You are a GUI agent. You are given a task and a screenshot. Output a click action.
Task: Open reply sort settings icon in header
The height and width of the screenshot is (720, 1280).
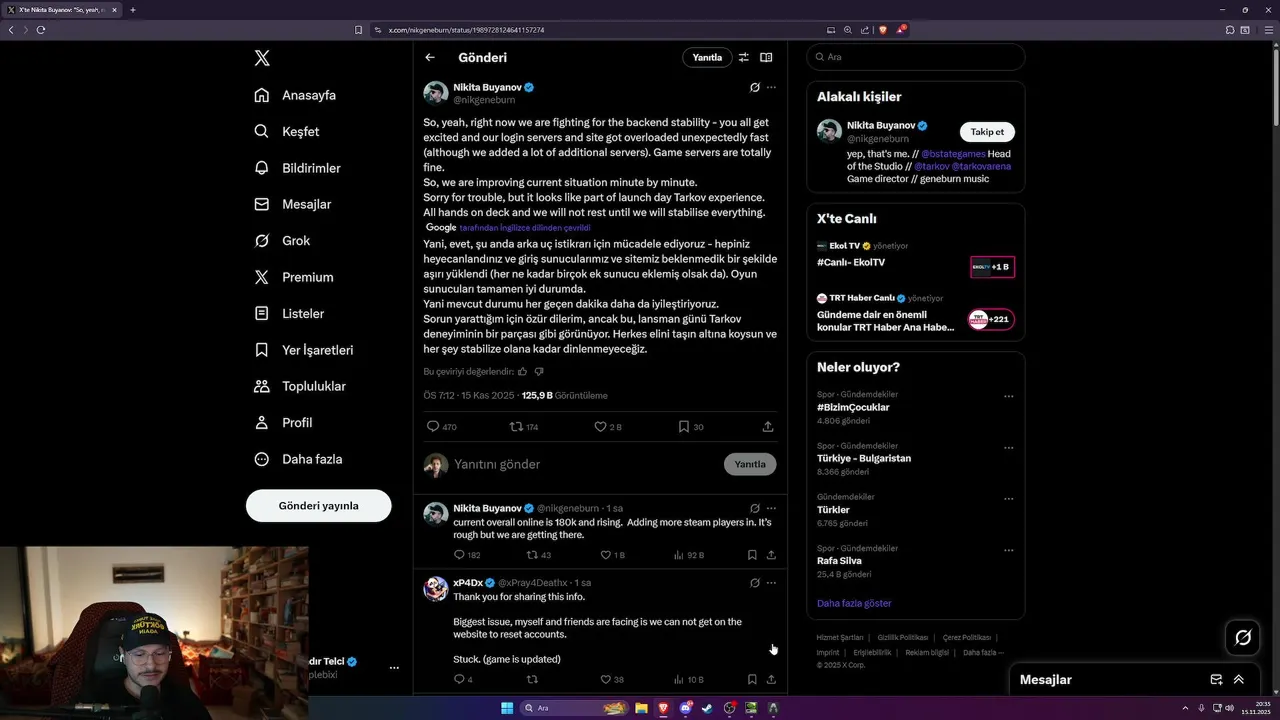tap(743, 57)
